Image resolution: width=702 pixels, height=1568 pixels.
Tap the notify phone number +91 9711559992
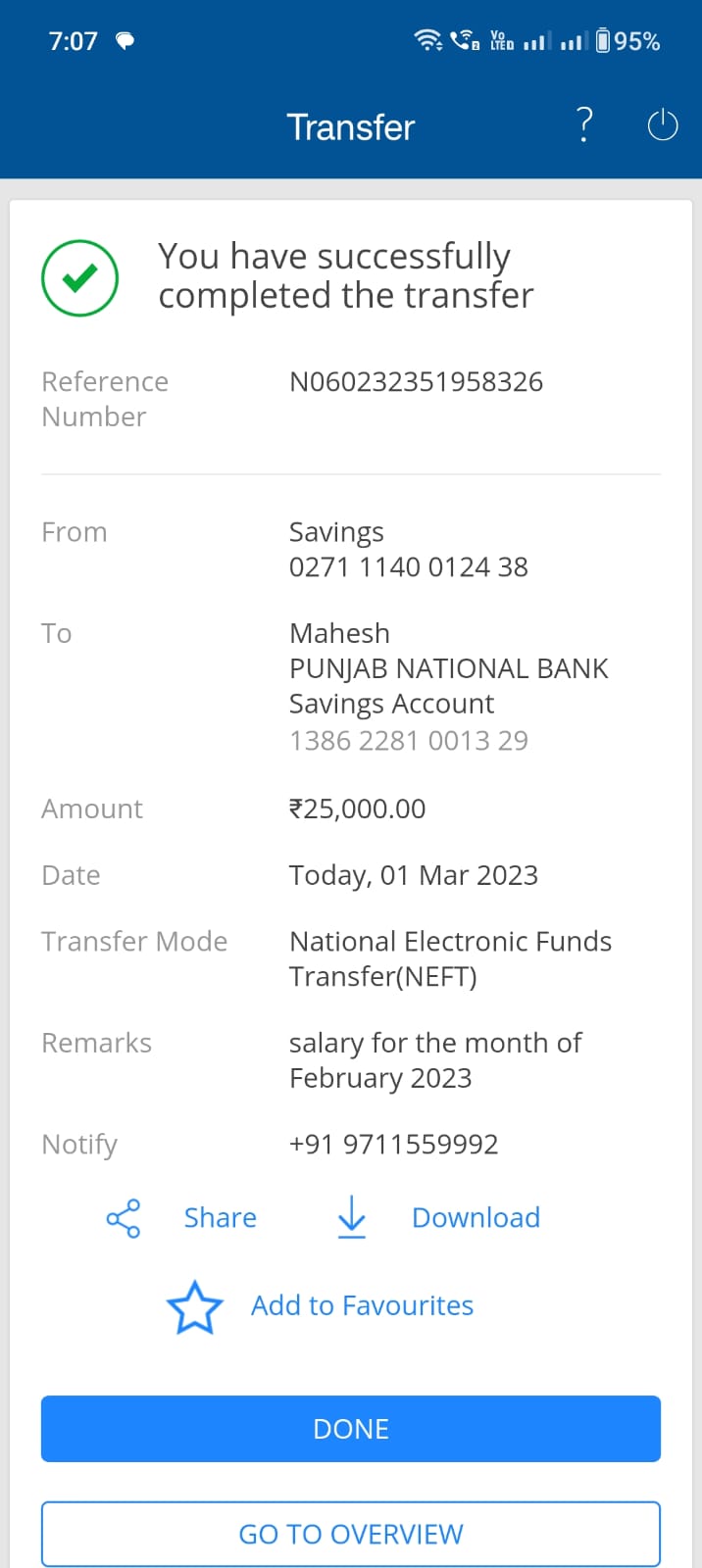click(x=393, y=1145)
